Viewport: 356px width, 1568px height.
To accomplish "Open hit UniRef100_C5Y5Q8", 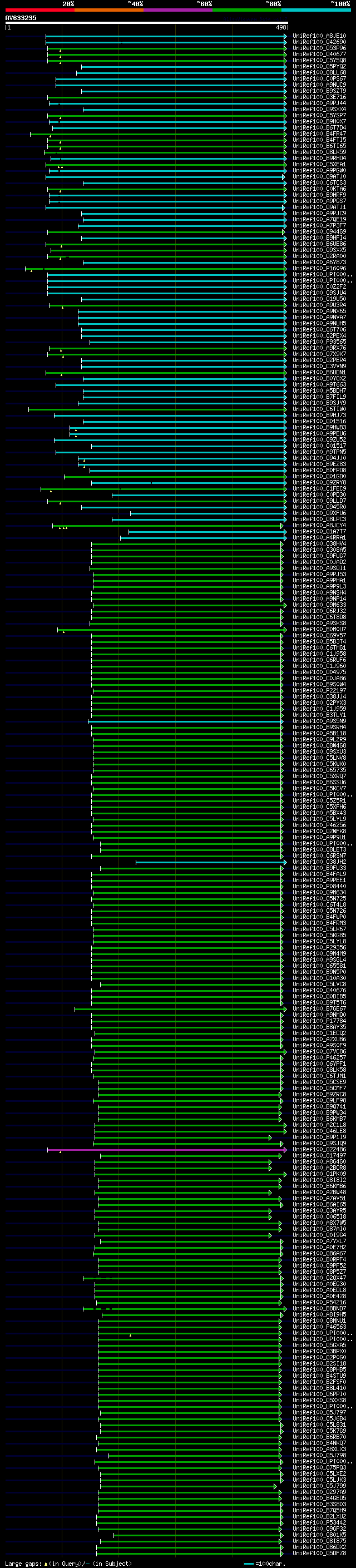I will (x=319, y=60).
